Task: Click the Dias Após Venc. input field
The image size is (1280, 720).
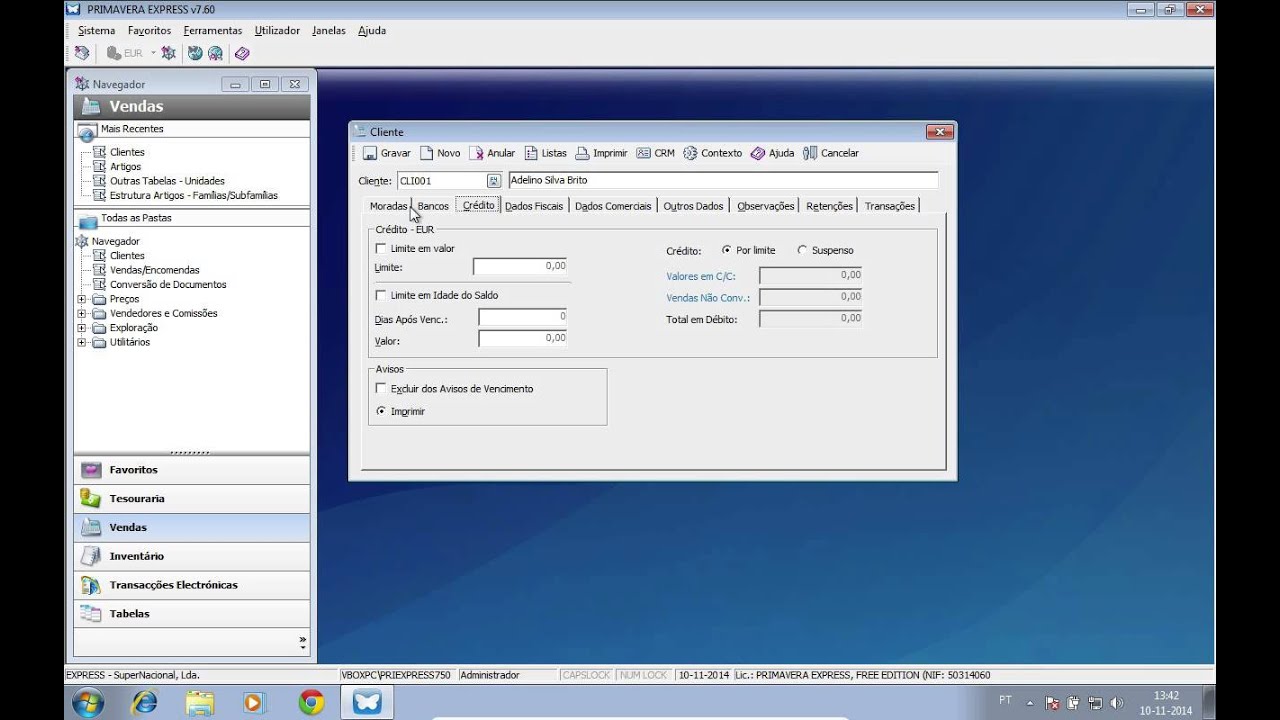Action: click(523, 317)
